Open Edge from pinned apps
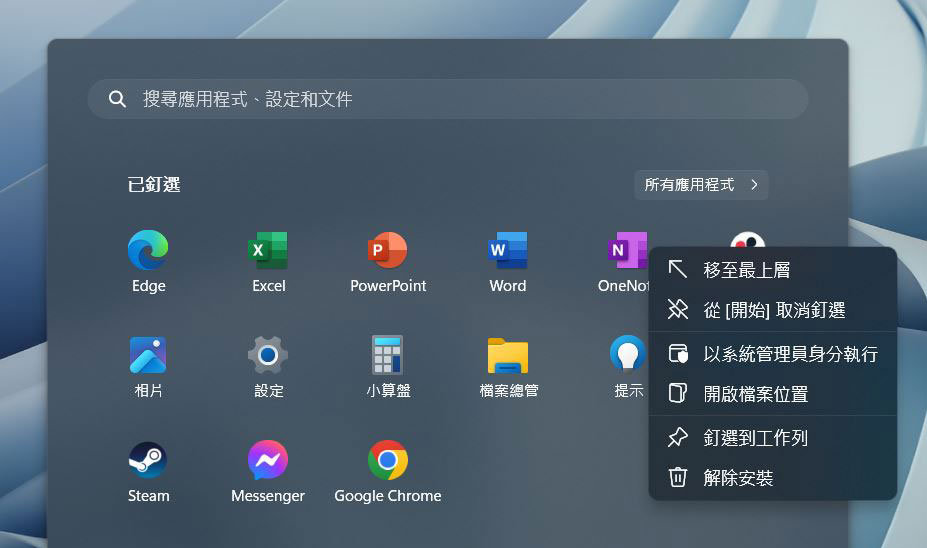The height and width of the screenshot is (548, 927). click(148, 261)
